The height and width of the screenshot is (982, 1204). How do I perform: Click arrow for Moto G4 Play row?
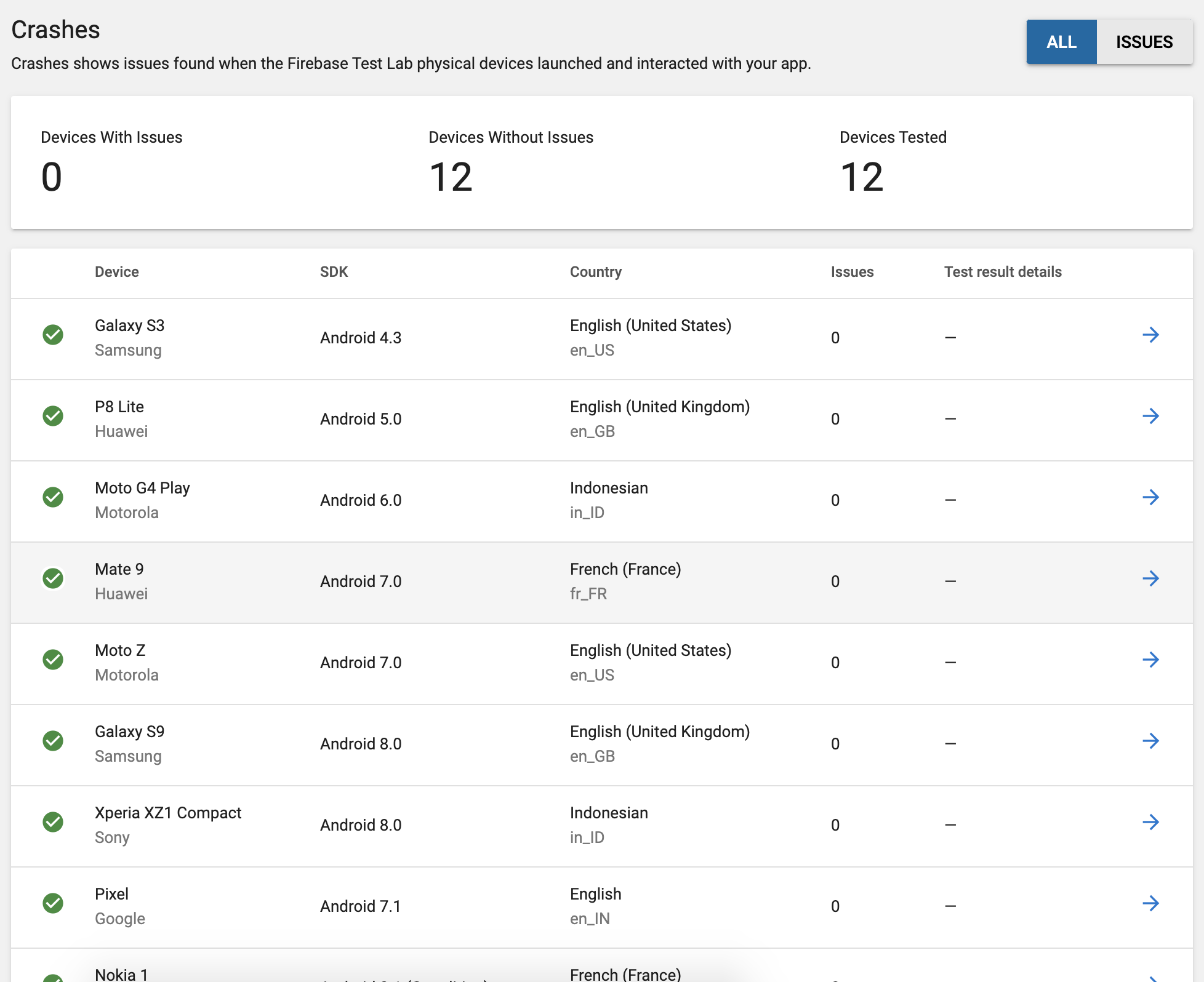[1150, 498]
